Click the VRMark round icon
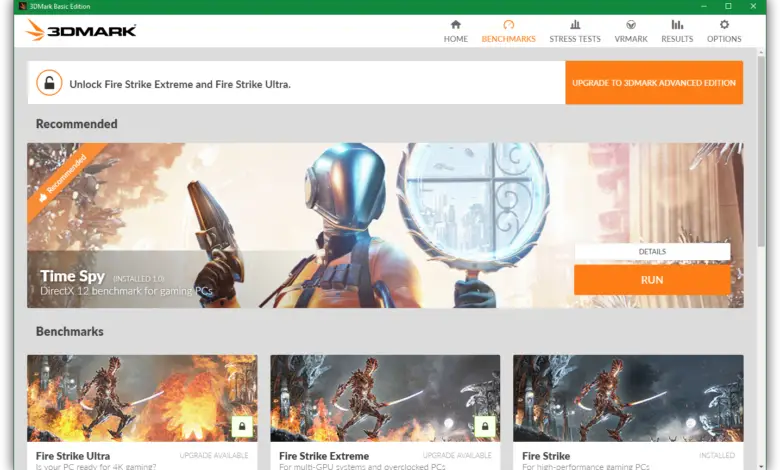This screenshot has height=470, width=780. [631, 24]
